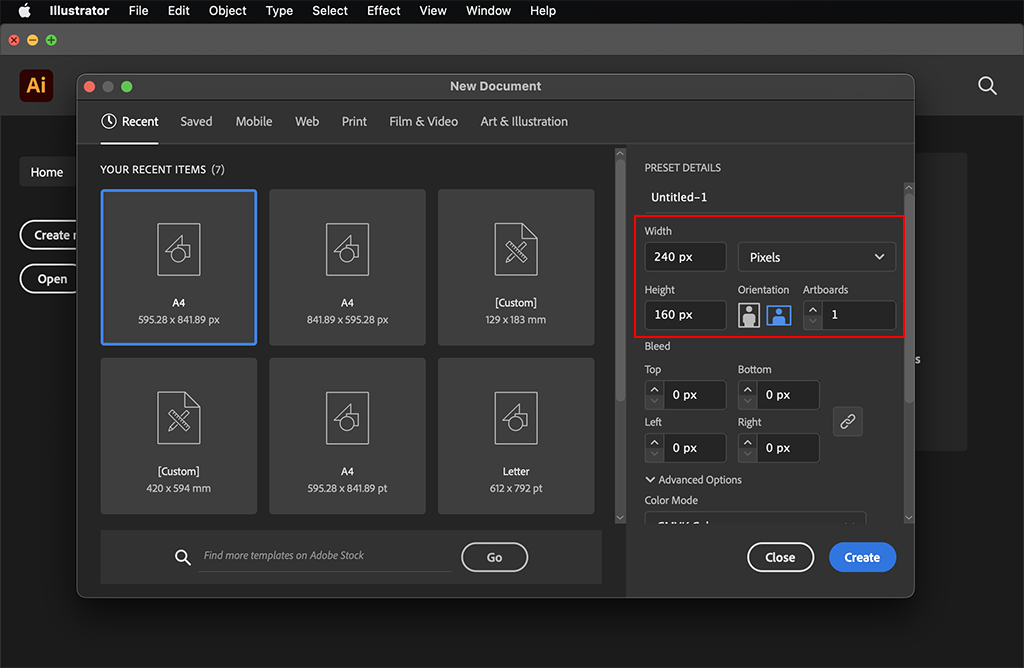Click the clock icon on Recent tab
This screenshot has width=1024, height=668.
[x=108, y=121]
